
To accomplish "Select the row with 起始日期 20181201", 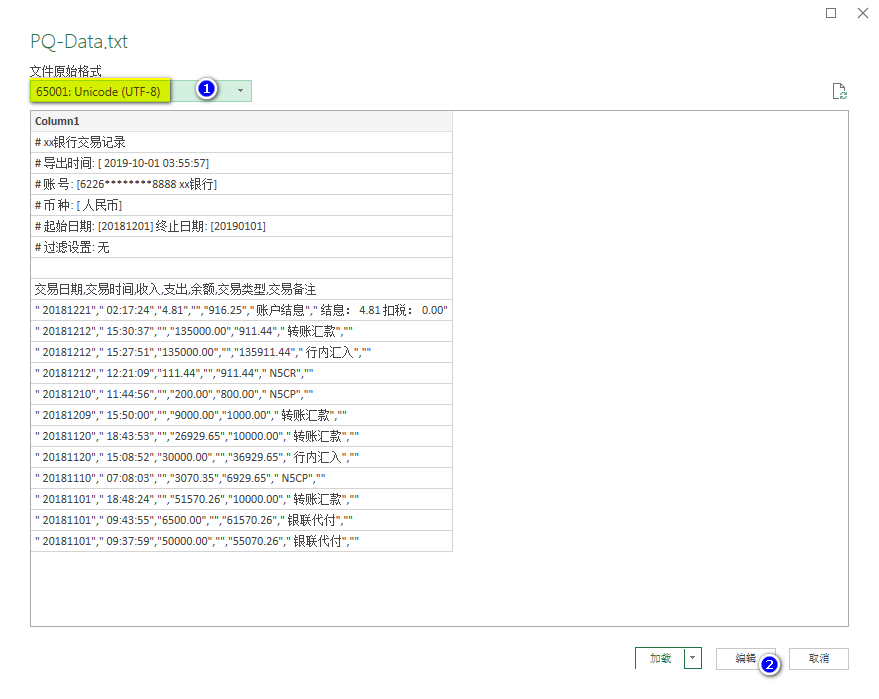I will [241, 226].
